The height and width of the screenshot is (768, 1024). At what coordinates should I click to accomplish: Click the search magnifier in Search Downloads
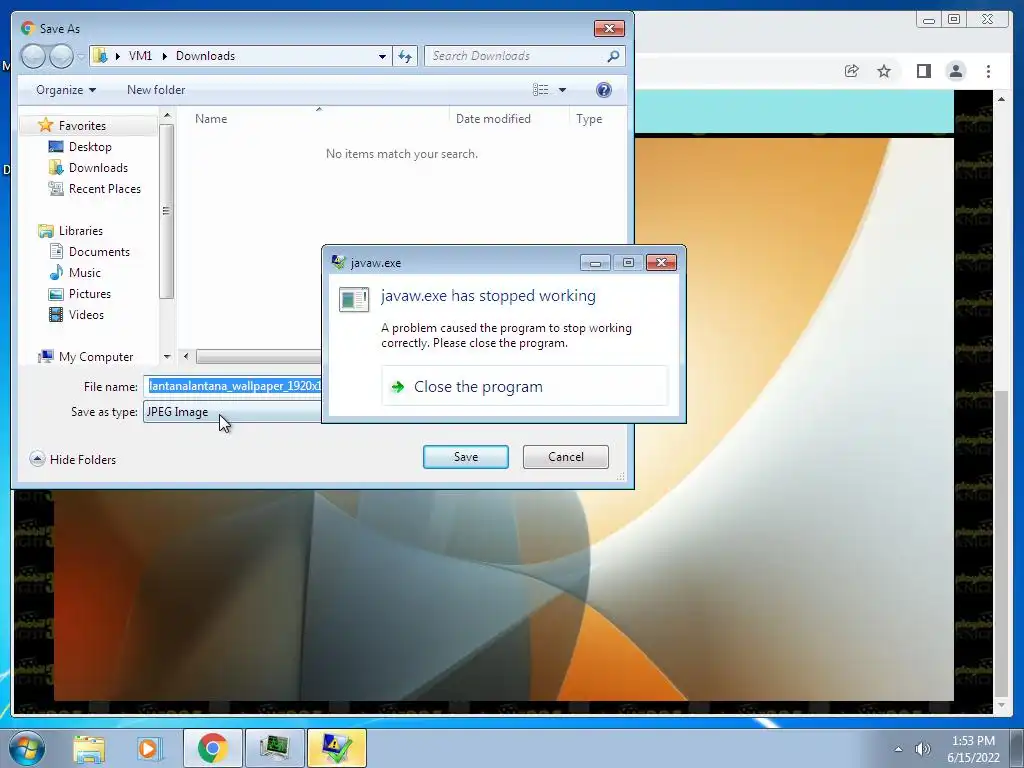(613, 56)
